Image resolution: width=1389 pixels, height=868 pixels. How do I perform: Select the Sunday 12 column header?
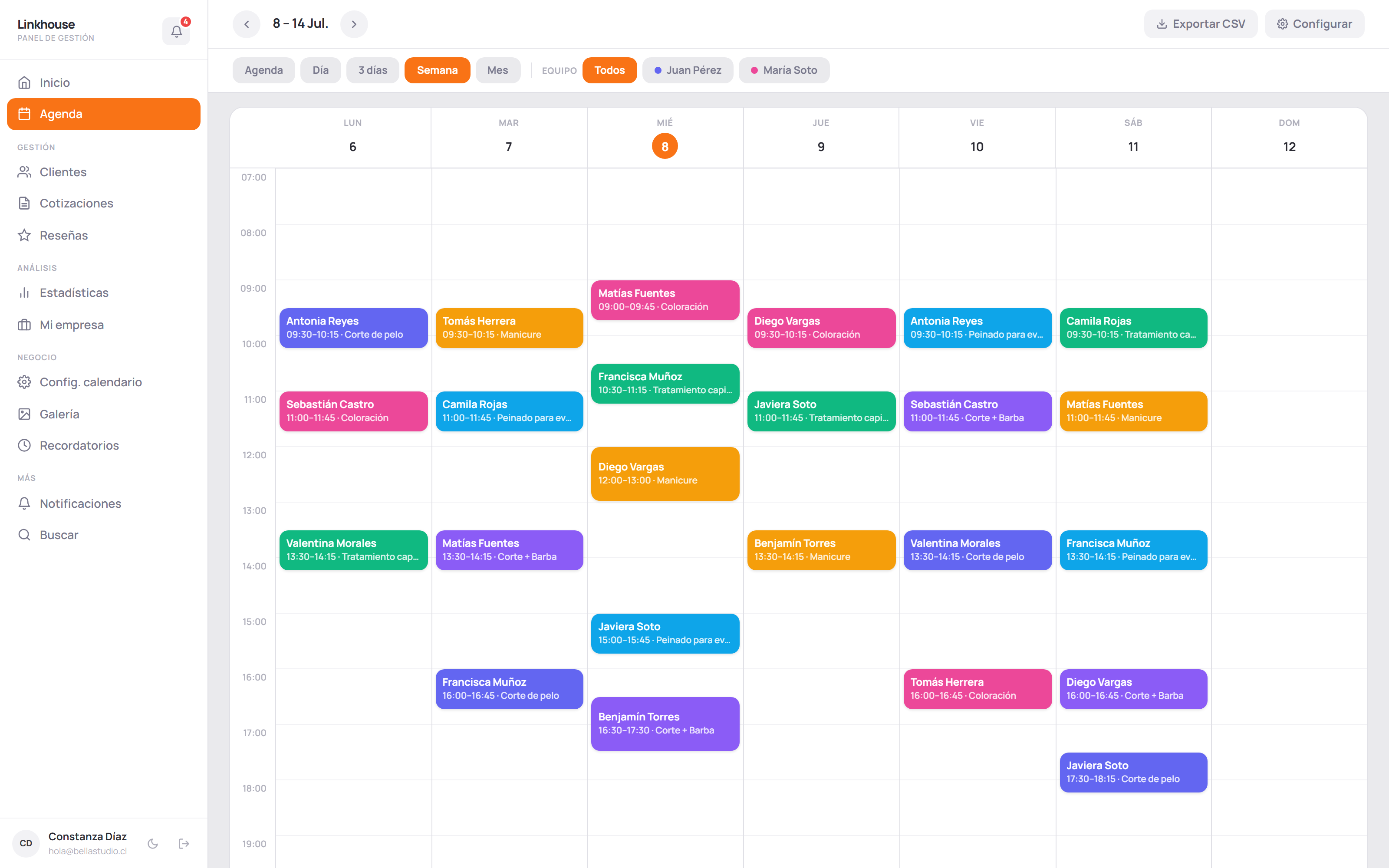pos(1289,137)
